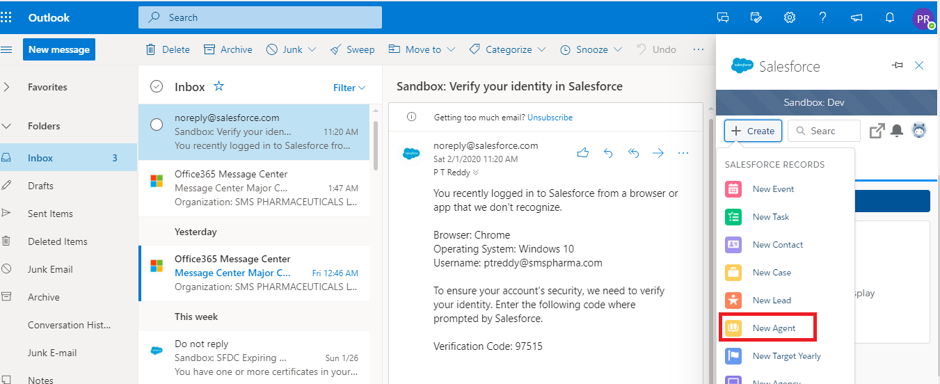Image resolution: width=940 pixels, height=384 pixels.
Task: Pin the Salesforce side panel
Action: click(897, 65)
